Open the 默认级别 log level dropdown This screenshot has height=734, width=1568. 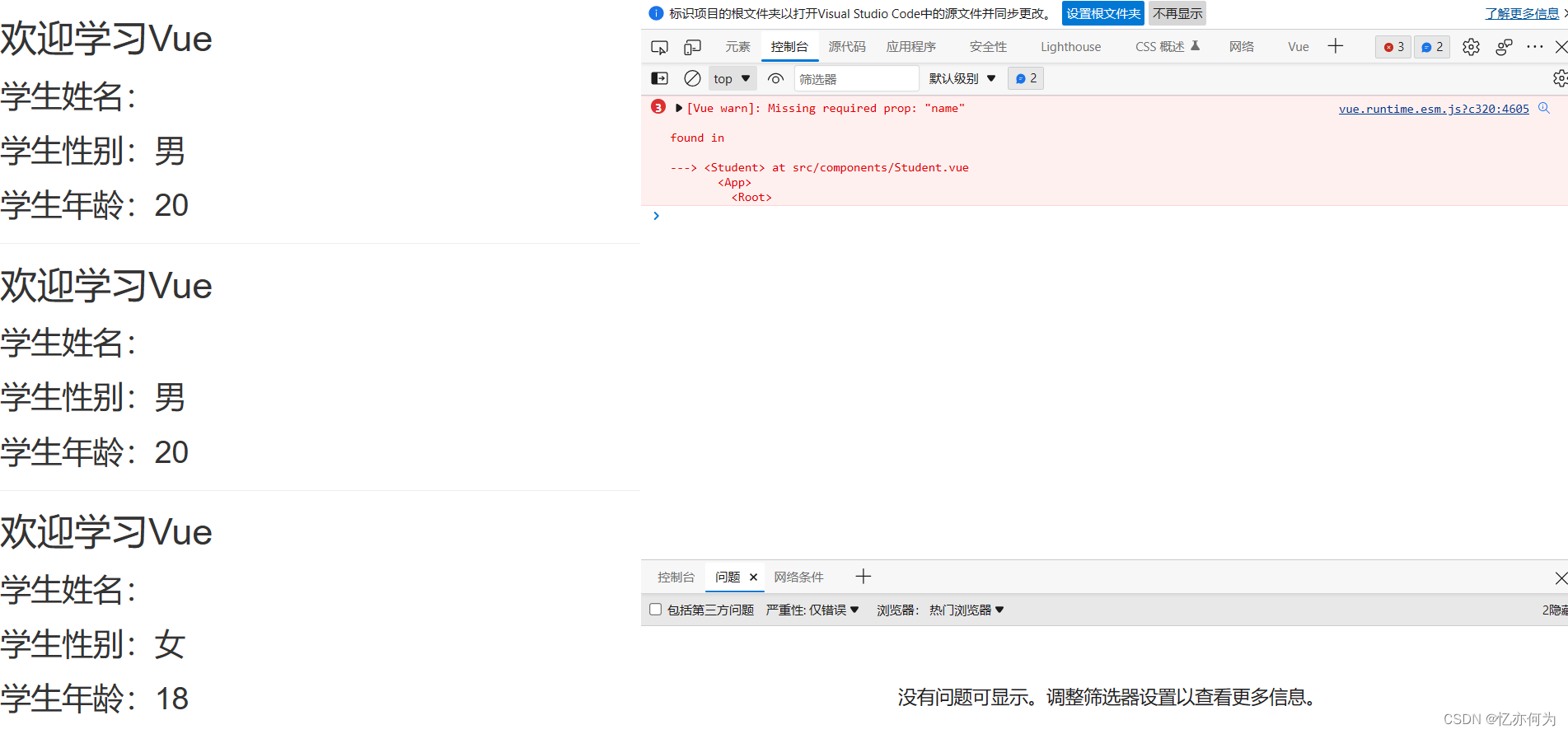[962, 78]
